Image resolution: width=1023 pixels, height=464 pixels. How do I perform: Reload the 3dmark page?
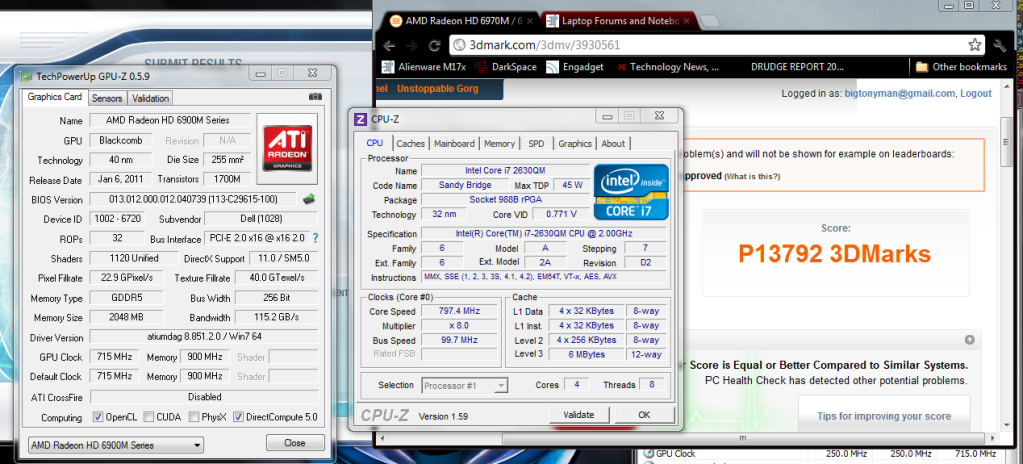coord(434,46)
